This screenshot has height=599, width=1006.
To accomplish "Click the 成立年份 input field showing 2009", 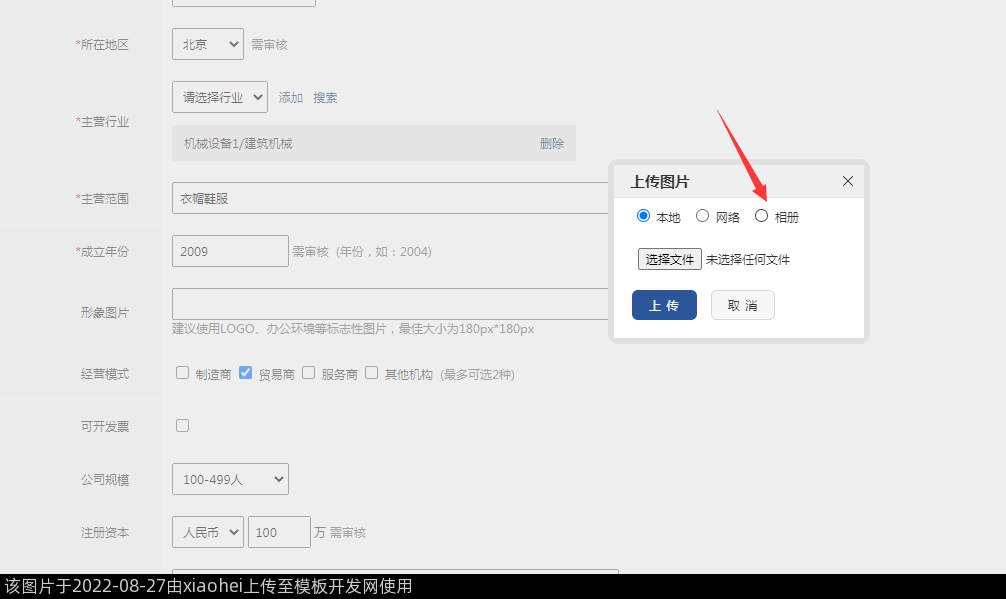I will coord(230,251).
